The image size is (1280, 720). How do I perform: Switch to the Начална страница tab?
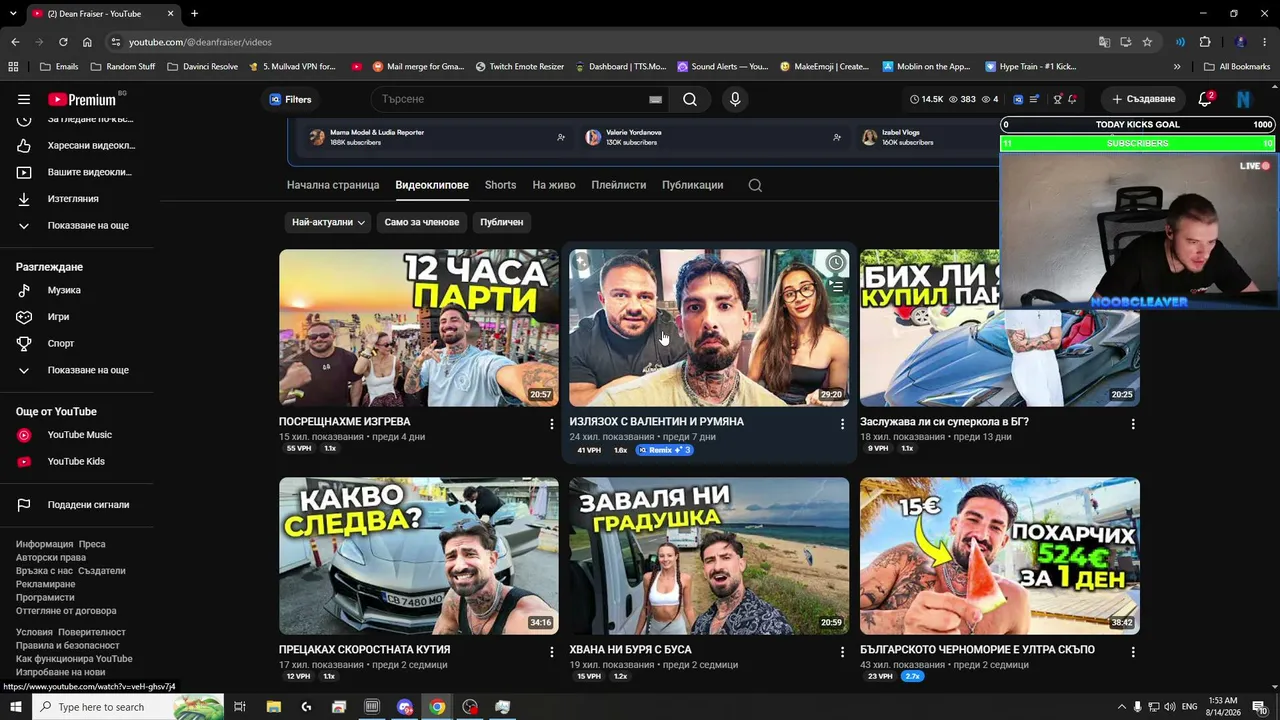(333, 185)
